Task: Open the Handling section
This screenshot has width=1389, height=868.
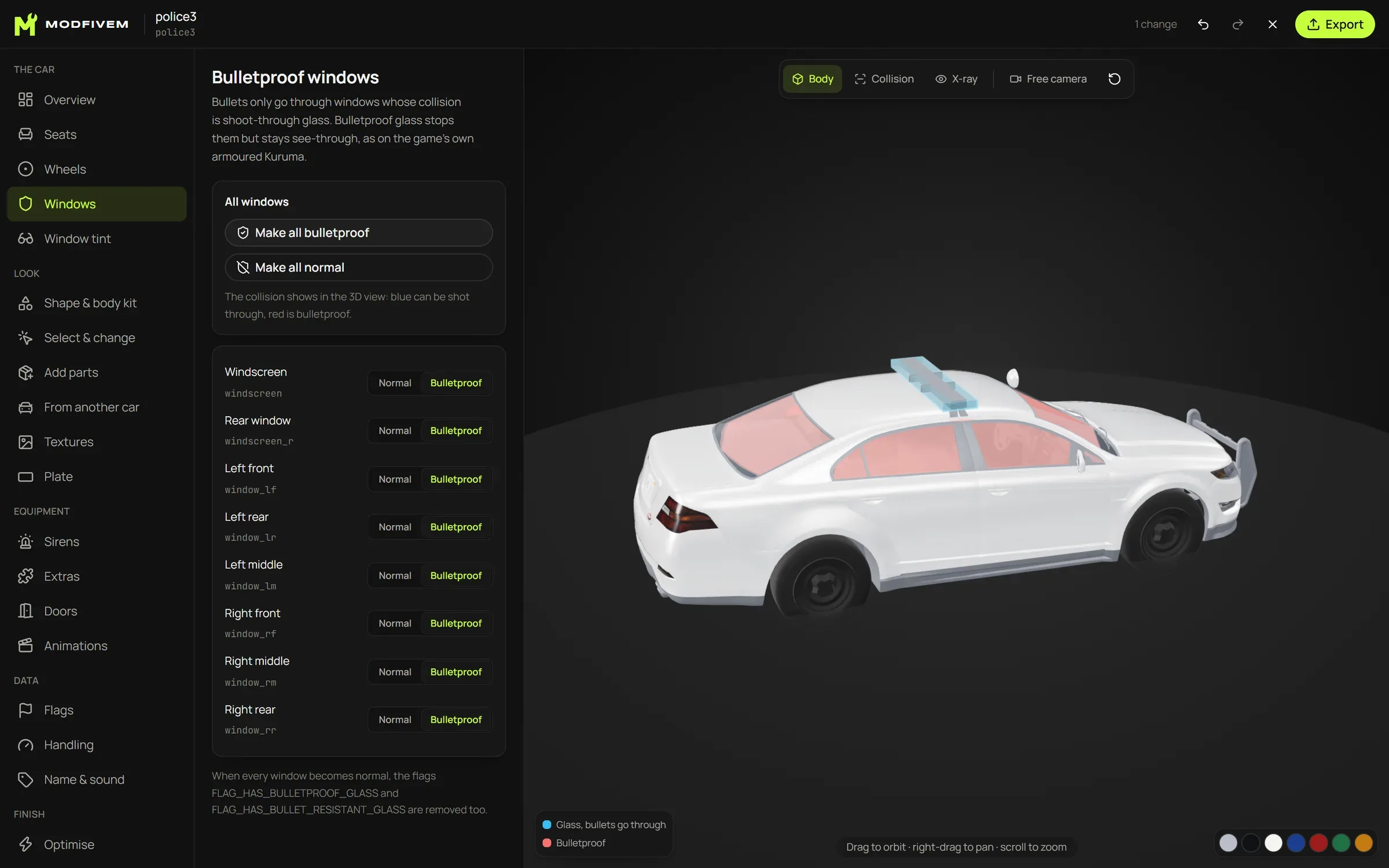Action: pos(97,745)
